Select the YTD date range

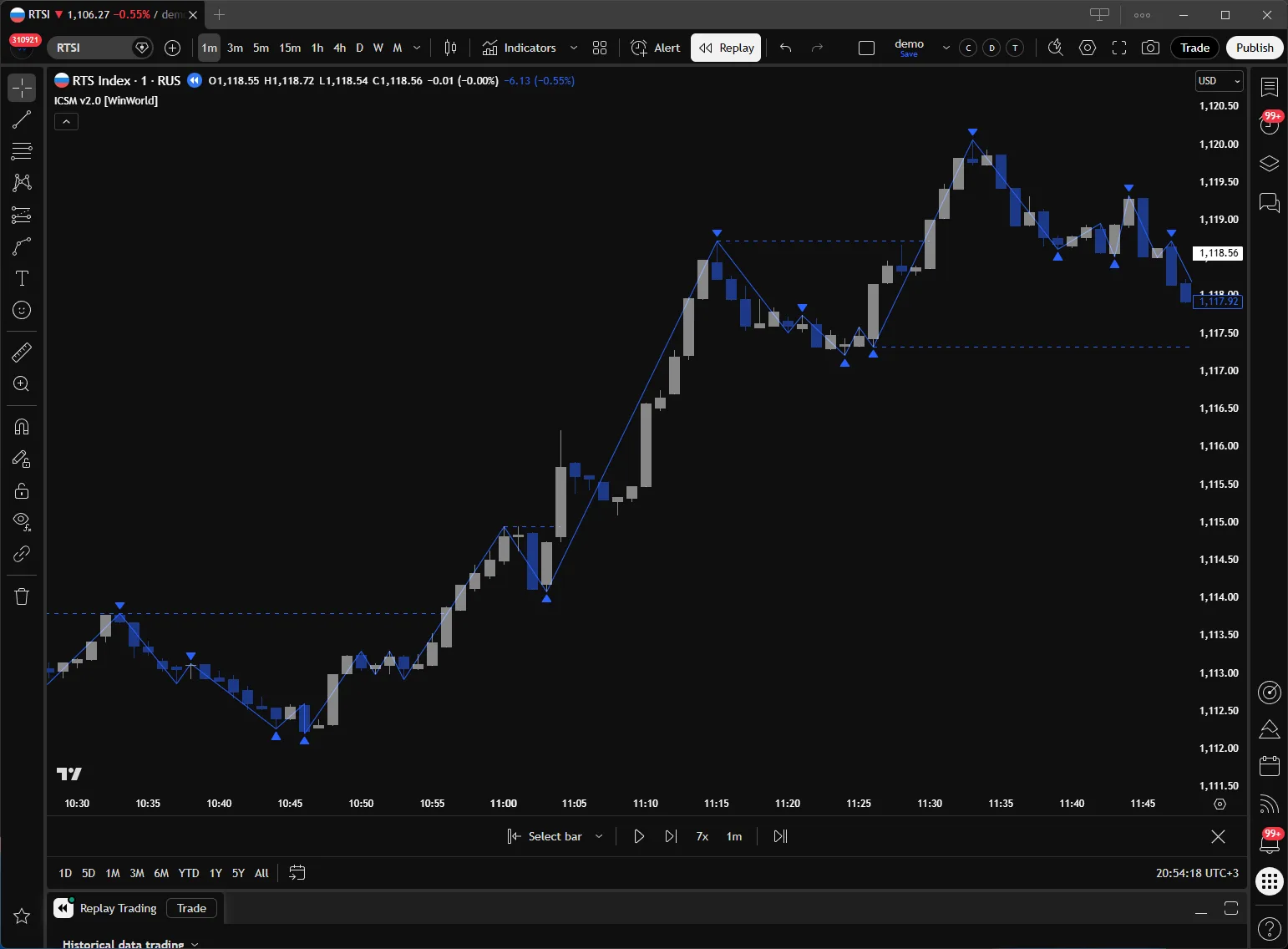pos(189,873)
